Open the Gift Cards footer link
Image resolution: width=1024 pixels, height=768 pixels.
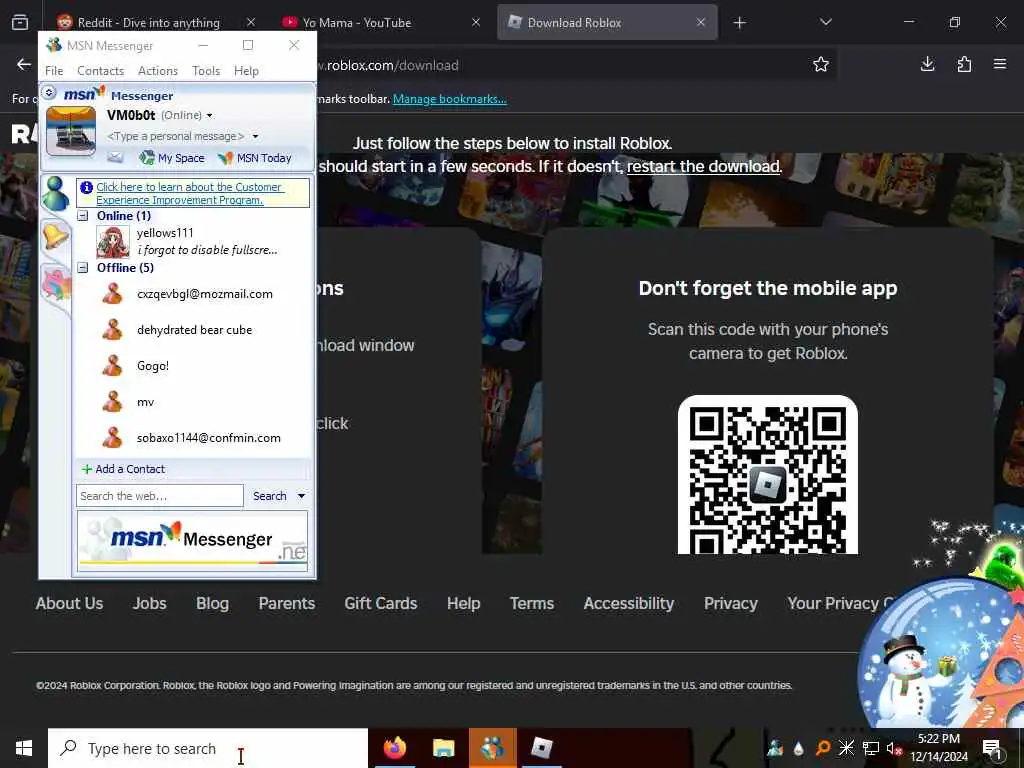pos(381,603)
